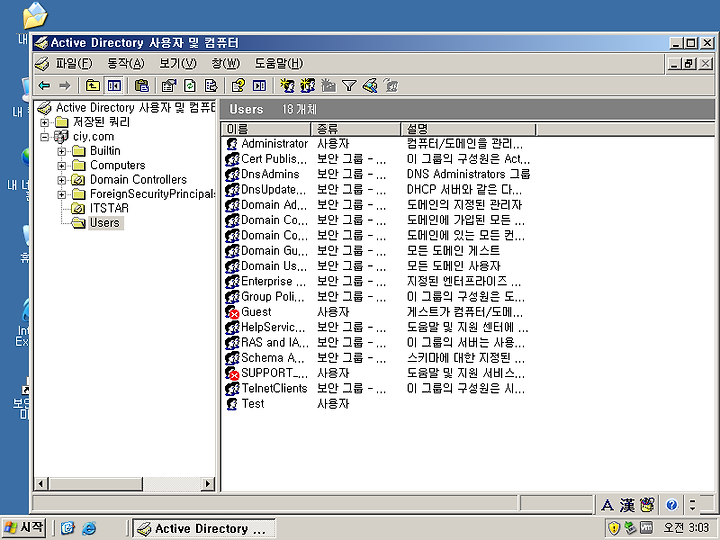The width and height of the screenshot is (720, 540).
Task: Open Properties from the toolbar
Action: [169, 85]
